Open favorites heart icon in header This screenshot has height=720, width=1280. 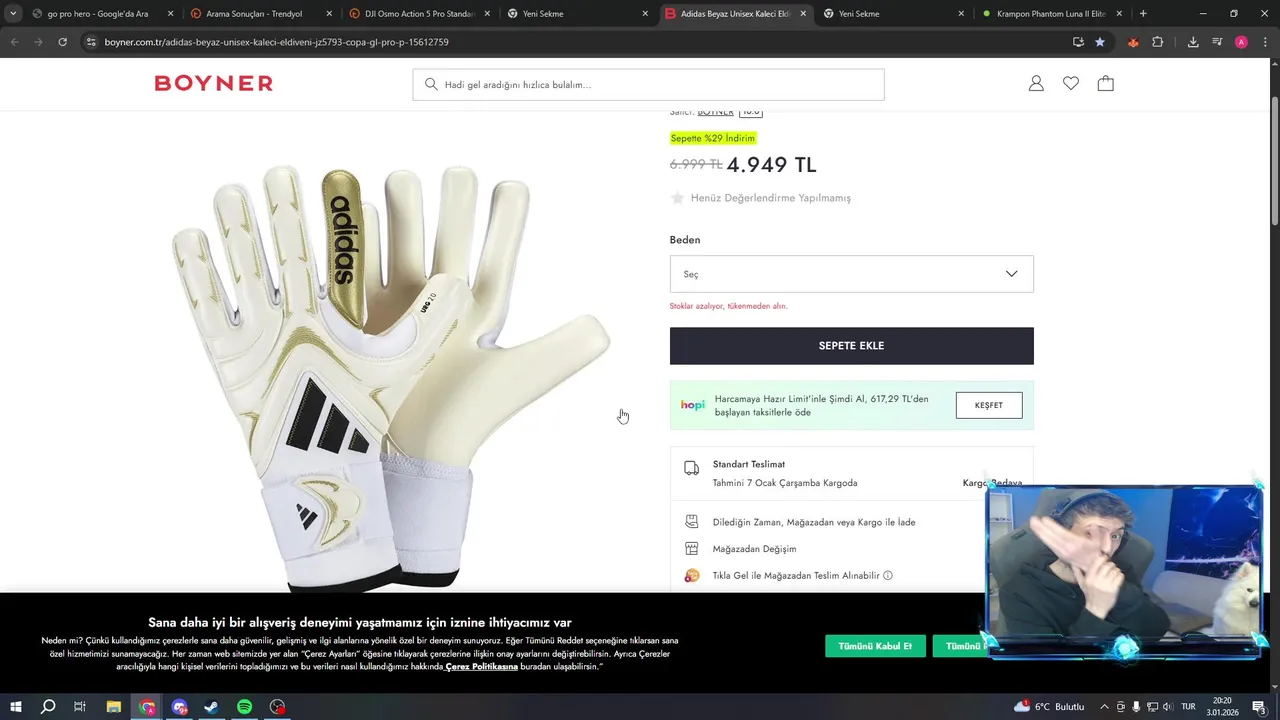click(1071, 84)
